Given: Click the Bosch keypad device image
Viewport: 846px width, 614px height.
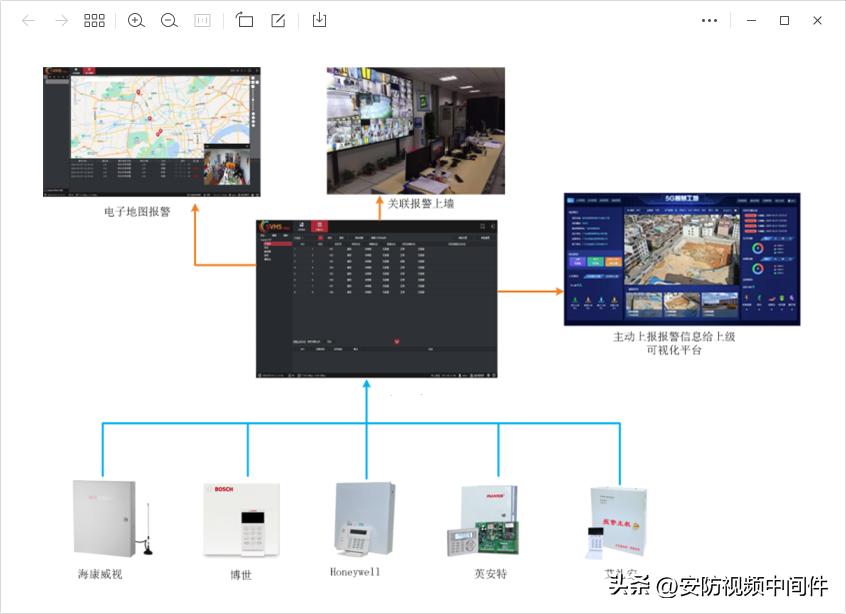Looking at the screenshot, I should pyautogui.click(x=240, y=517).
